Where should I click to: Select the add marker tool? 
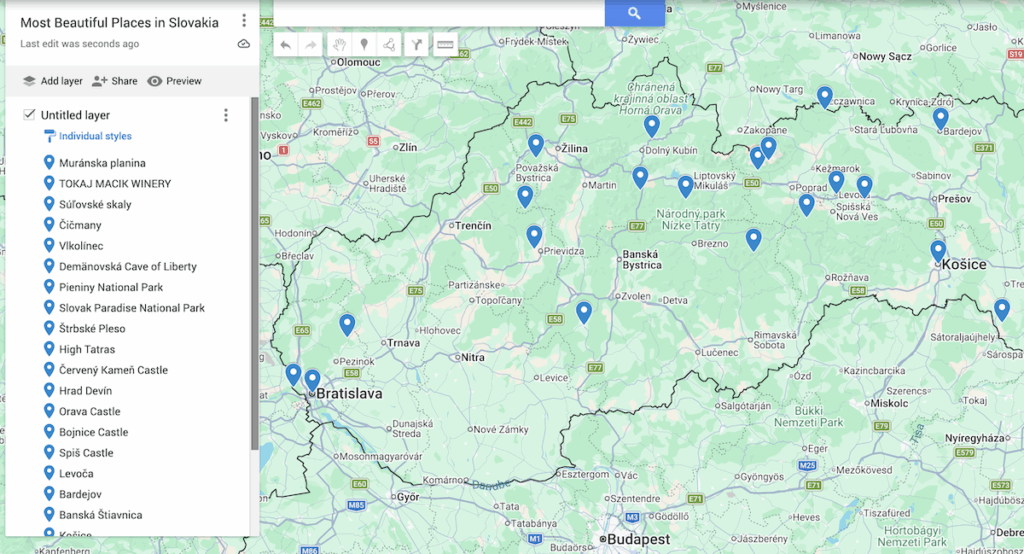pyautogui.click(x=364, y=45)
